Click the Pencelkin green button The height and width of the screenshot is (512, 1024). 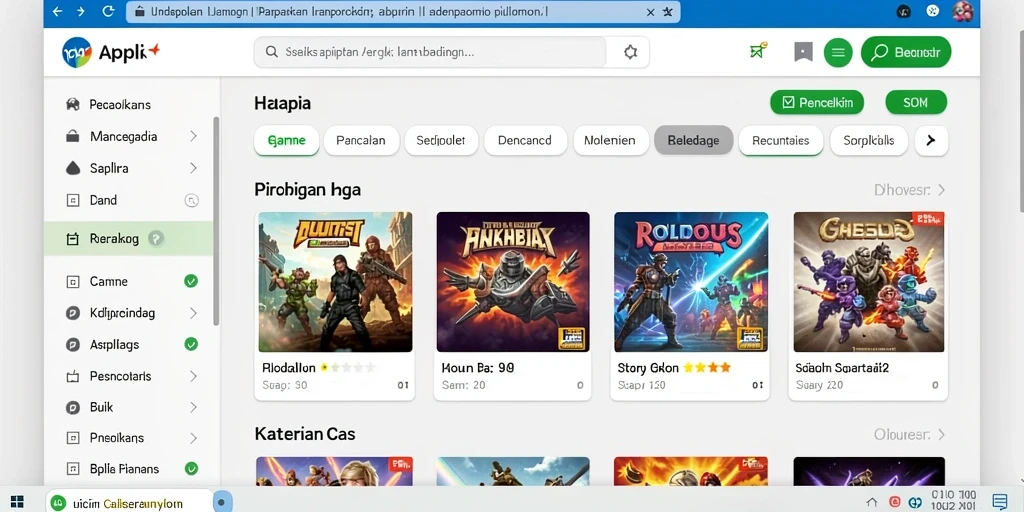(x=816, y=103)
